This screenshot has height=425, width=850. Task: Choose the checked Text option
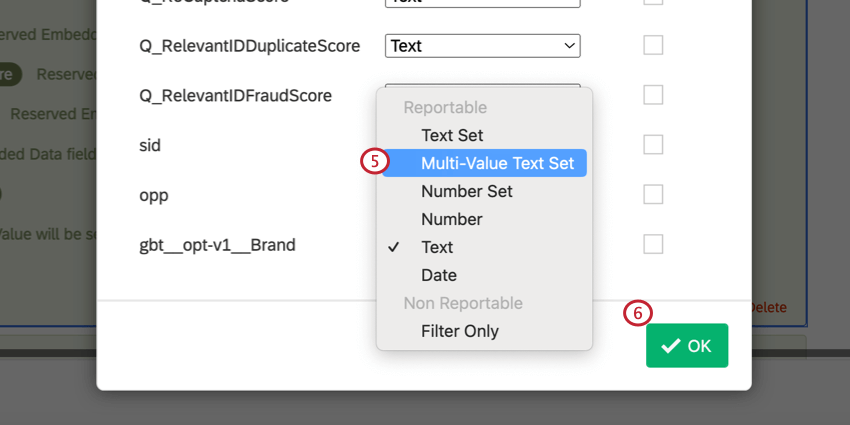tap(437, 247)
